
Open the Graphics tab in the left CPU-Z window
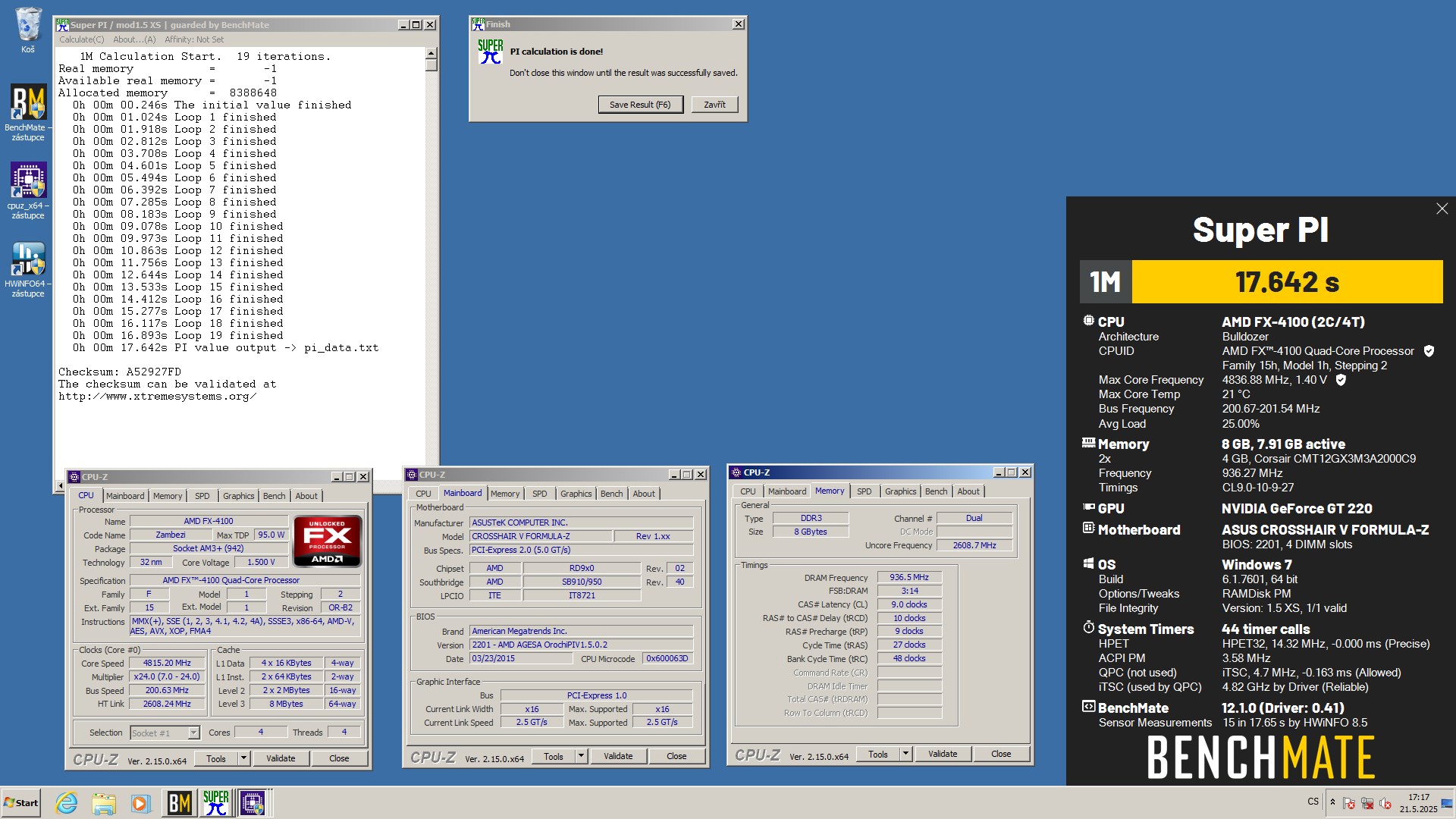[x=239, y=496]
